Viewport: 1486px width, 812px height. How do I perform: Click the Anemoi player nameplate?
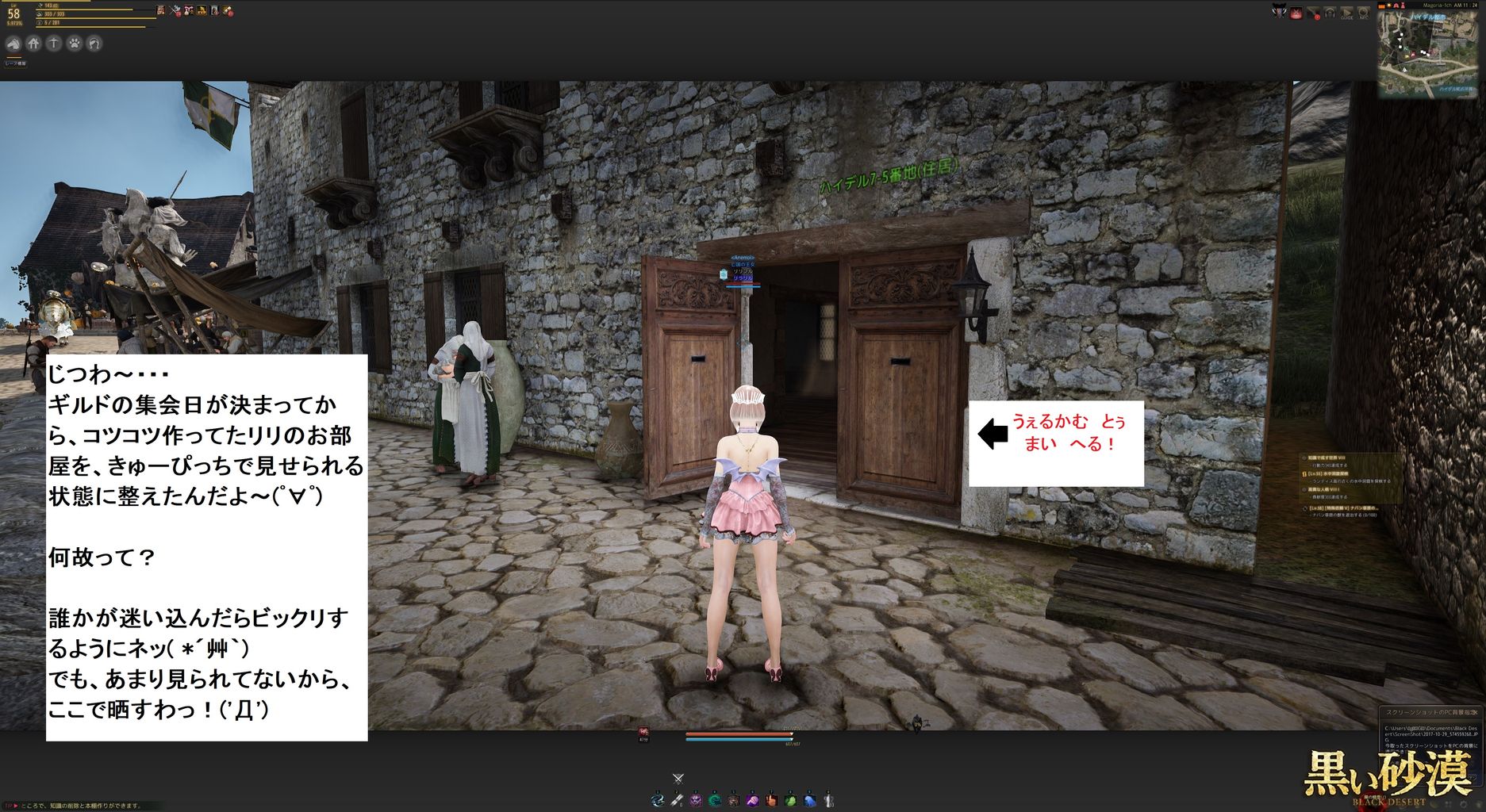[x=743, y=259]
